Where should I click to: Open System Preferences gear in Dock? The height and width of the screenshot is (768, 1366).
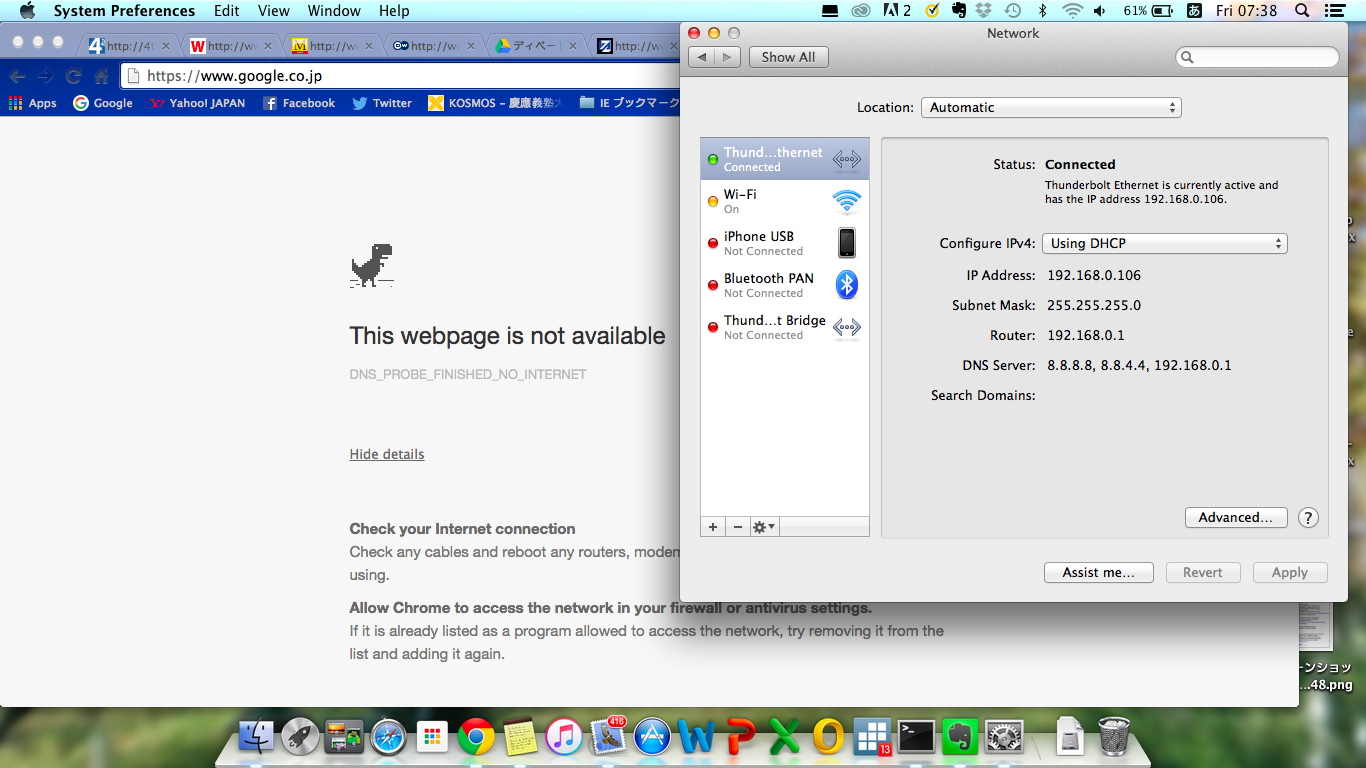pos(1003,737)
